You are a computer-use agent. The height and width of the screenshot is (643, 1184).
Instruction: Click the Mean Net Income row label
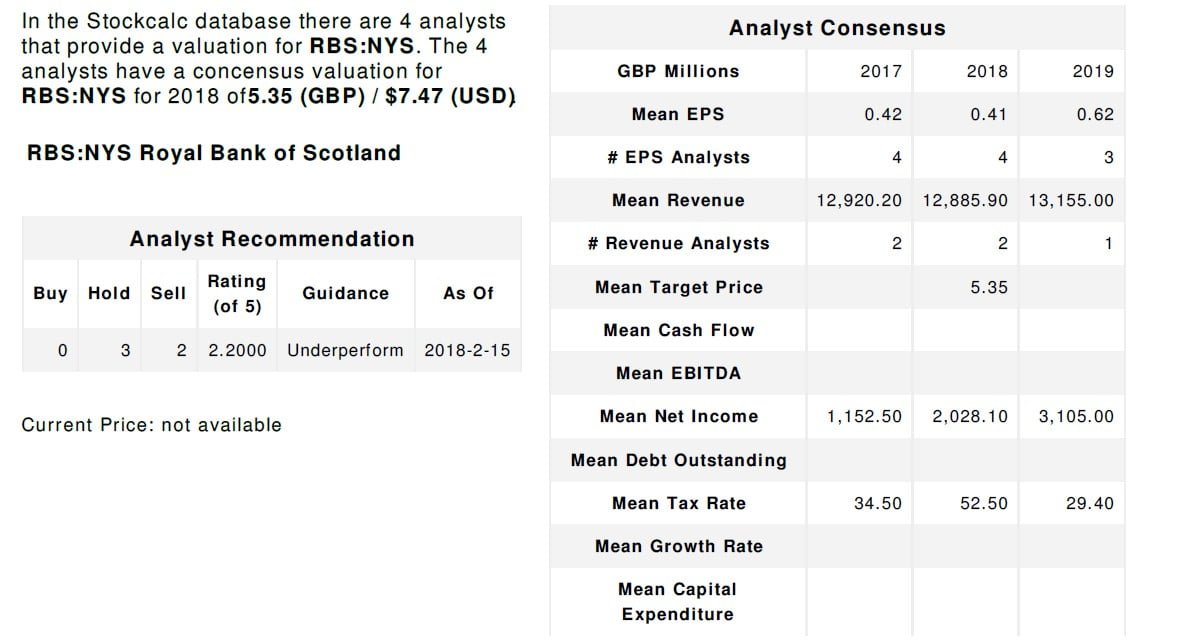678,416
